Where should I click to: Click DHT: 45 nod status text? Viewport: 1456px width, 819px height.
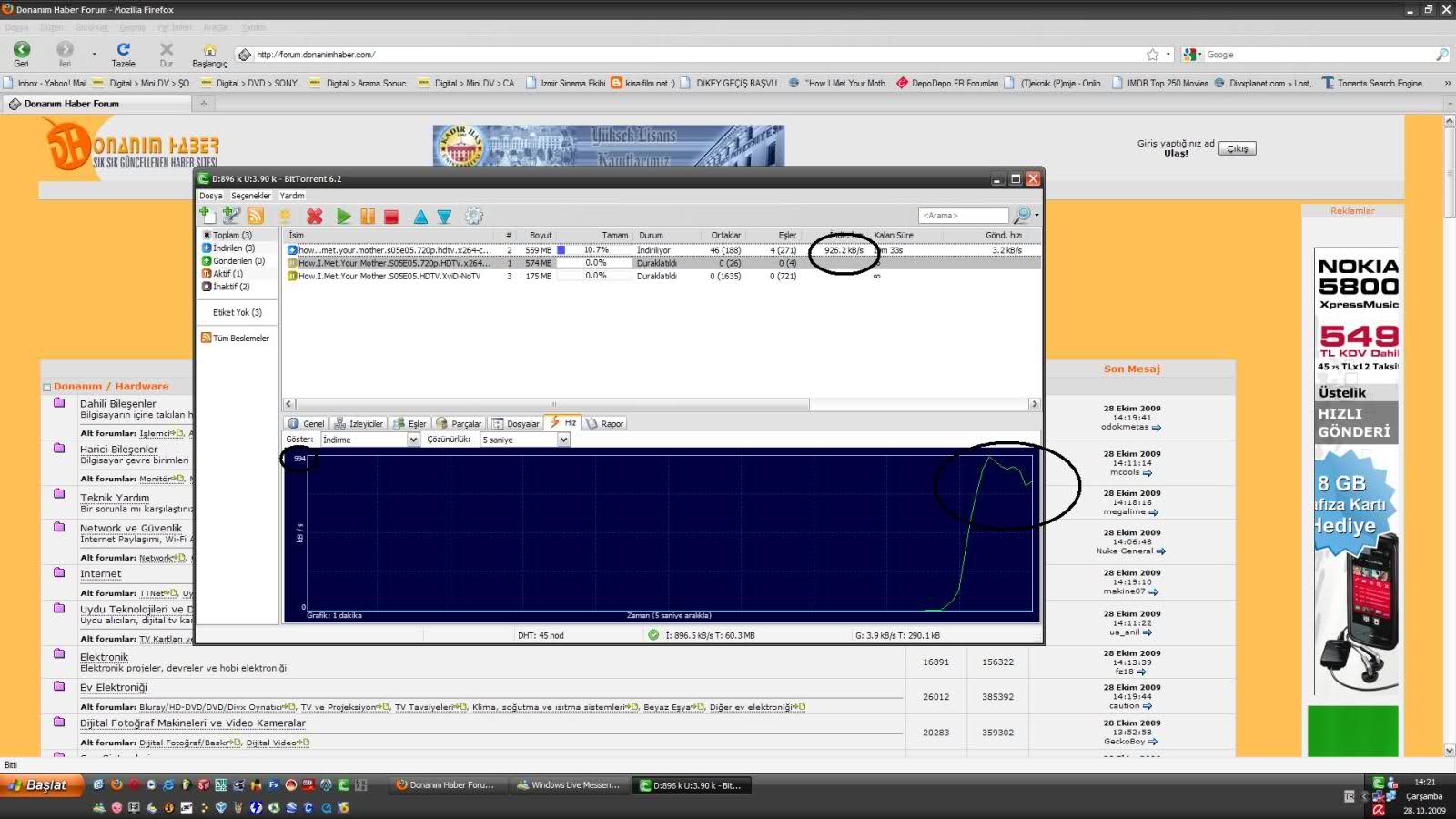click(x=541, y=635)
